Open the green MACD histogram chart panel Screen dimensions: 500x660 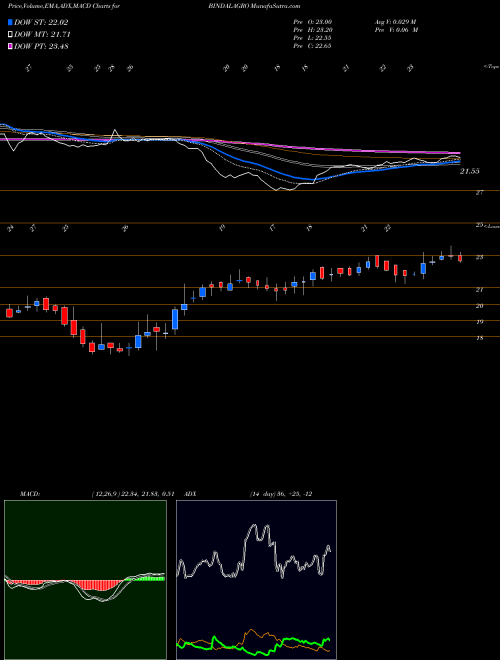(85, 580)
